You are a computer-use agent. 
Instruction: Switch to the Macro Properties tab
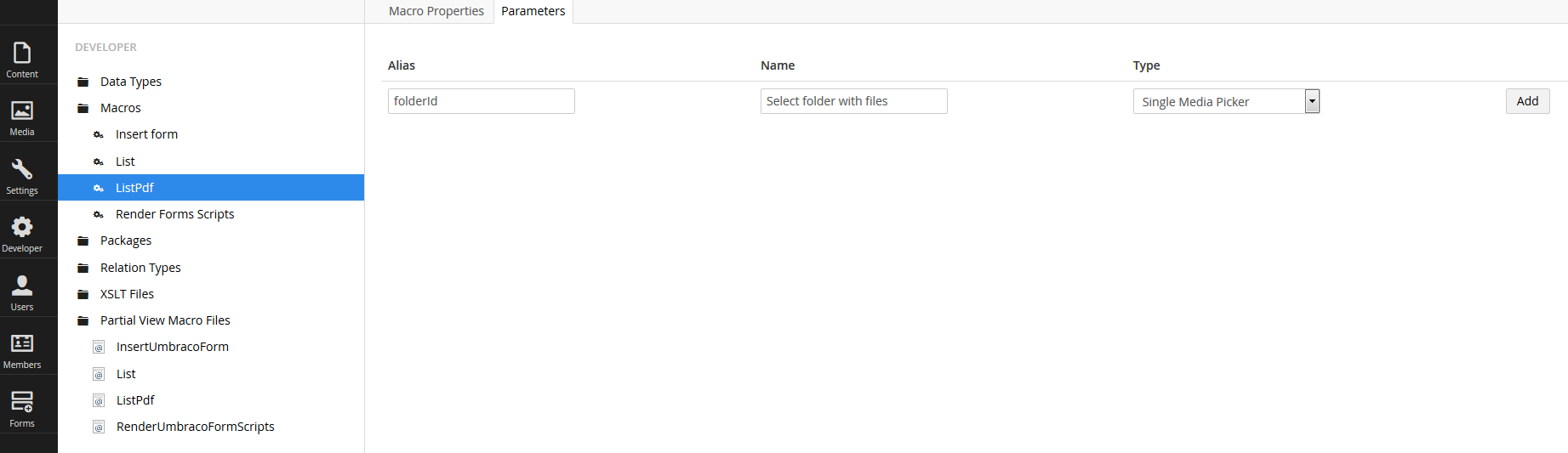[x=436, y=11]
